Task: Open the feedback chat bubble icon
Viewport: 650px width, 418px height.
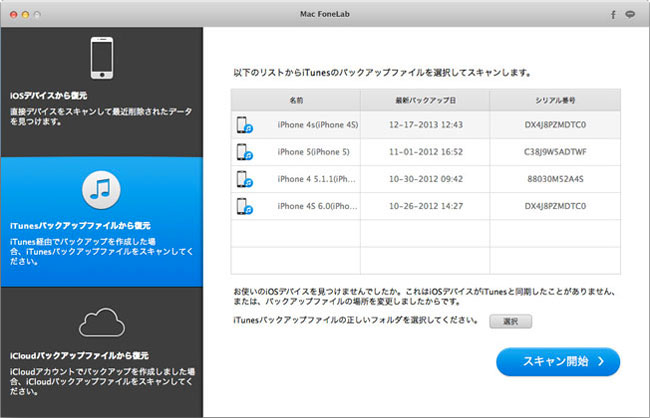Action: 631,14
